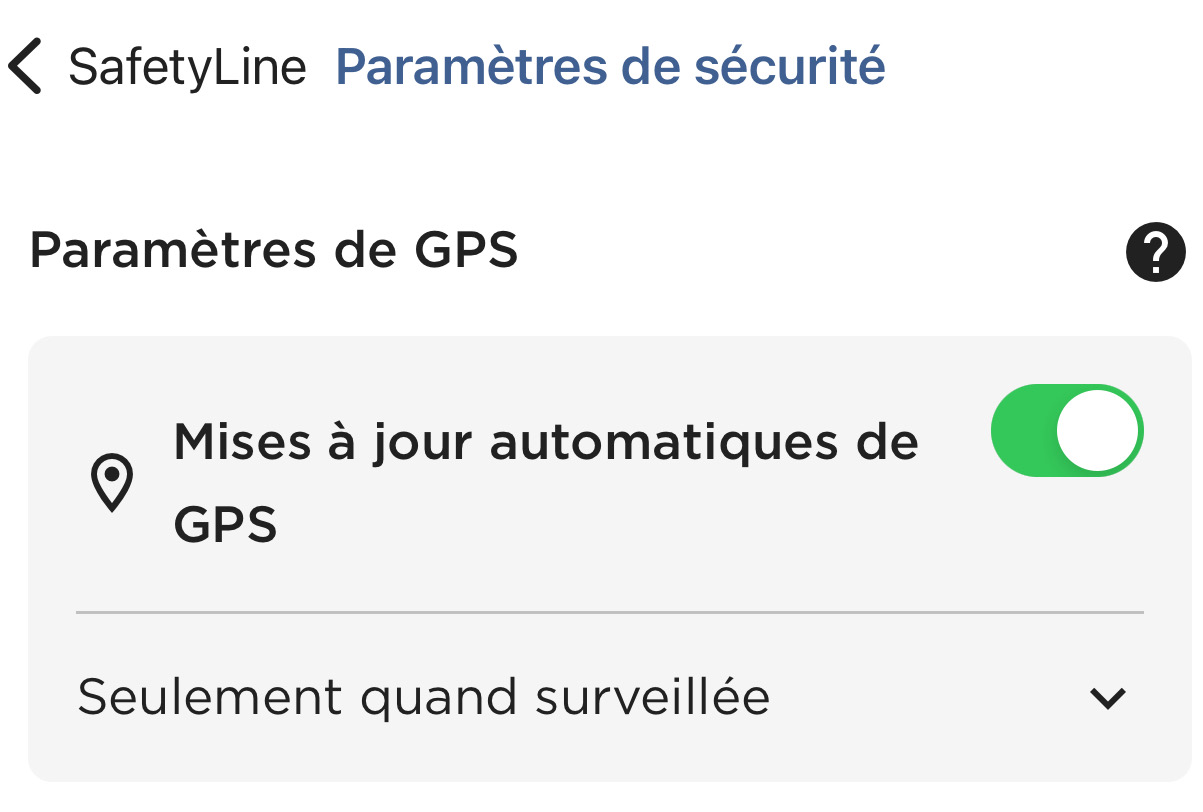Click the map marker beside Mises à jour
This screenshot has height=812, width=1203.
point(111,483)
